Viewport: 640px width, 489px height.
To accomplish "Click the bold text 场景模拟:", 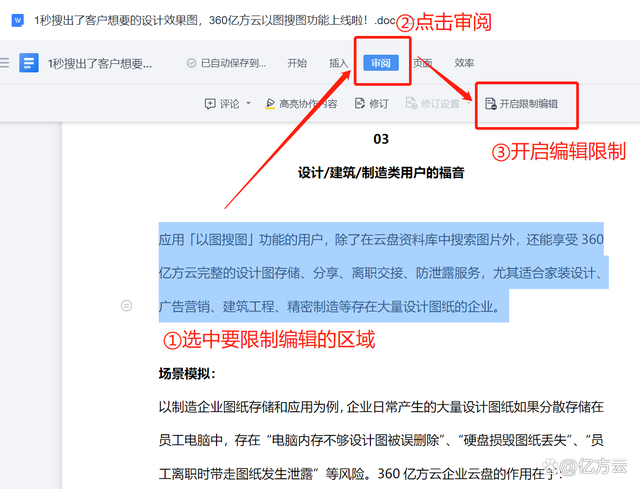I will pyautogui.click(x=187, y=373).
